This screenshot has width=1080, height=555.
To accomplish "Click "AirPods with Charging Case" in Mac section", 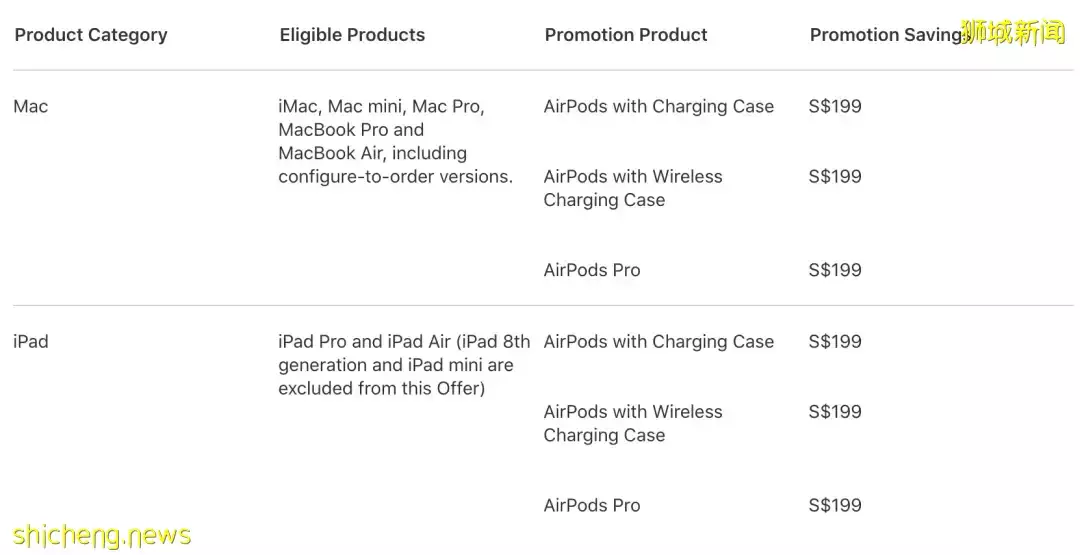I will 658,107.
